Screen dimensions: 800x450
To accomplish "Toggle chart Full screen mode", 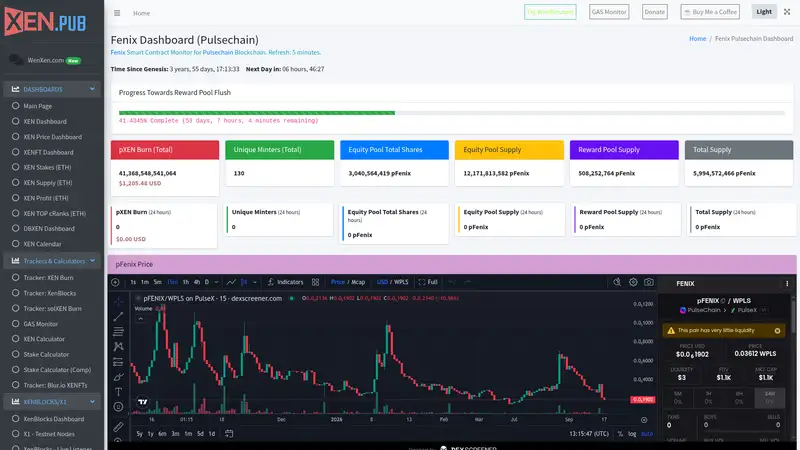I will click(x=428, y=282).
